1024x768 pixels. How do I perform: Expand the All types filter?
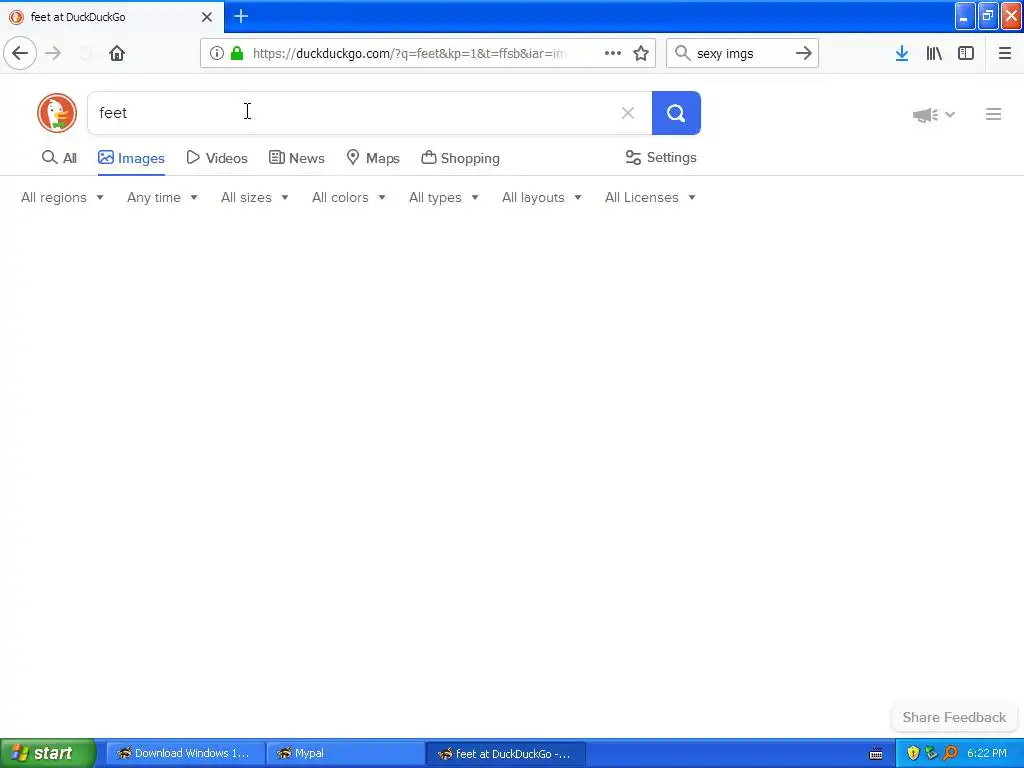coord(444,197)
